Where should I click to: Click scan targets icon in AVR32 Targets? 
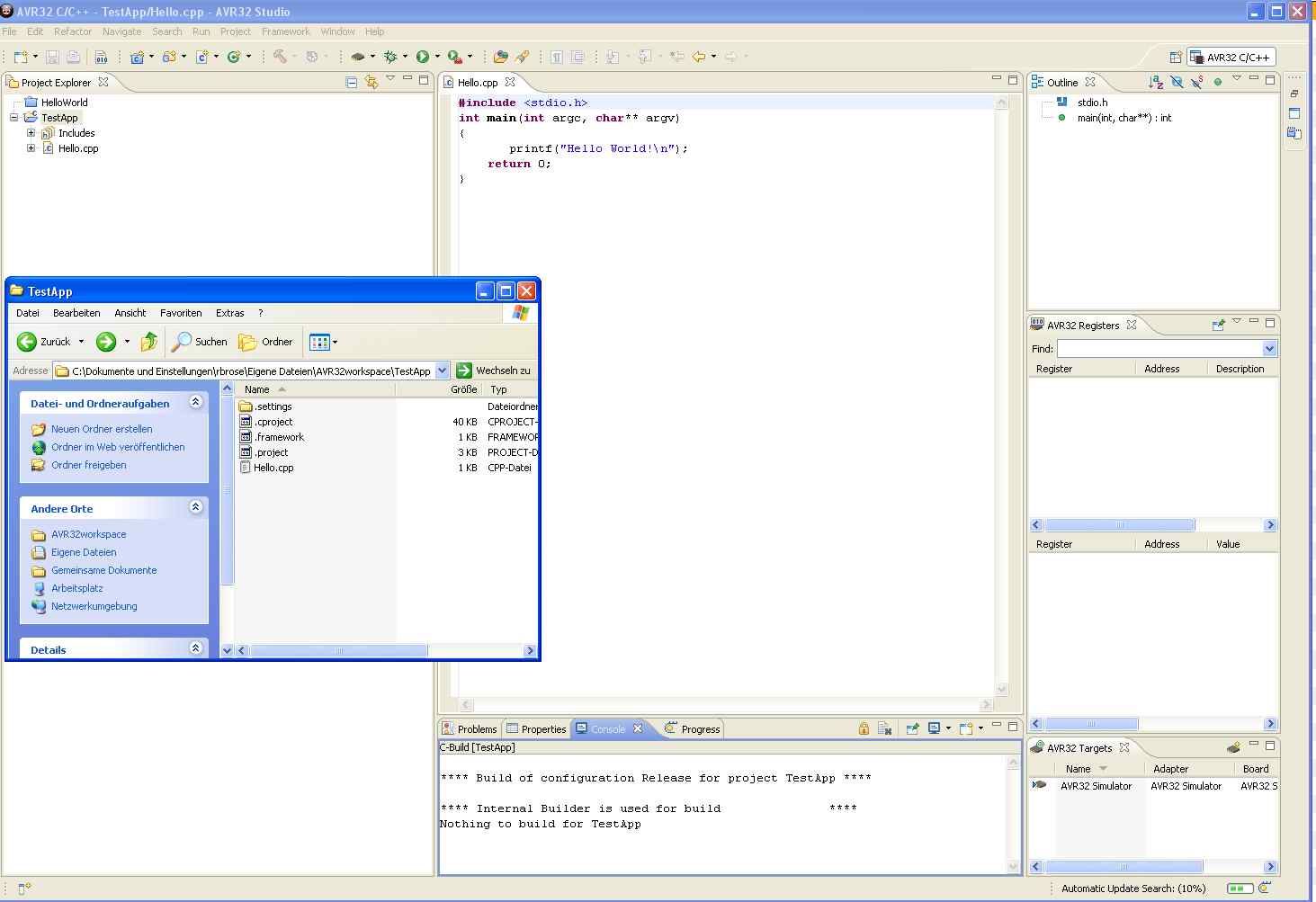pos(1233,747)
